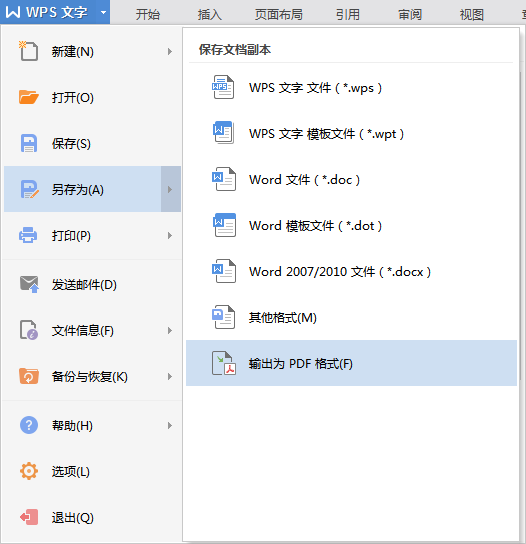The width and height of the screenshot is (526, 544).
Task: Save as Word 模板文件 (*.dot)
Action: (x=351, y=226)
